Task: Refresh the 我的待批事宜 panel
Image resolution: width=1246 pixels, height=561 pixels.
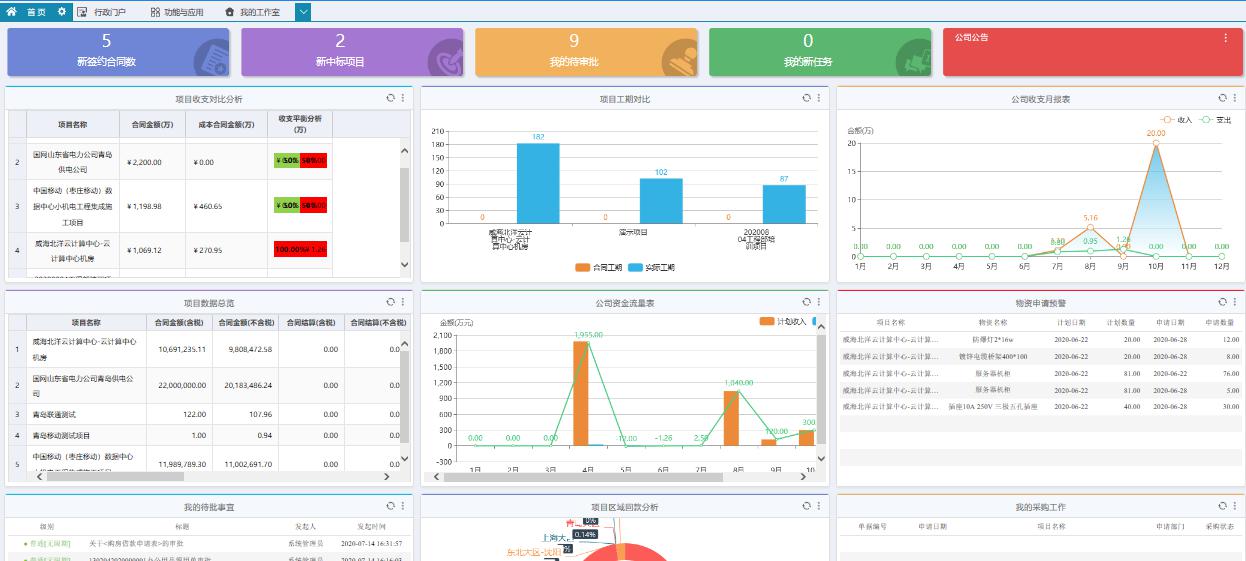Action: click(391, 506)
